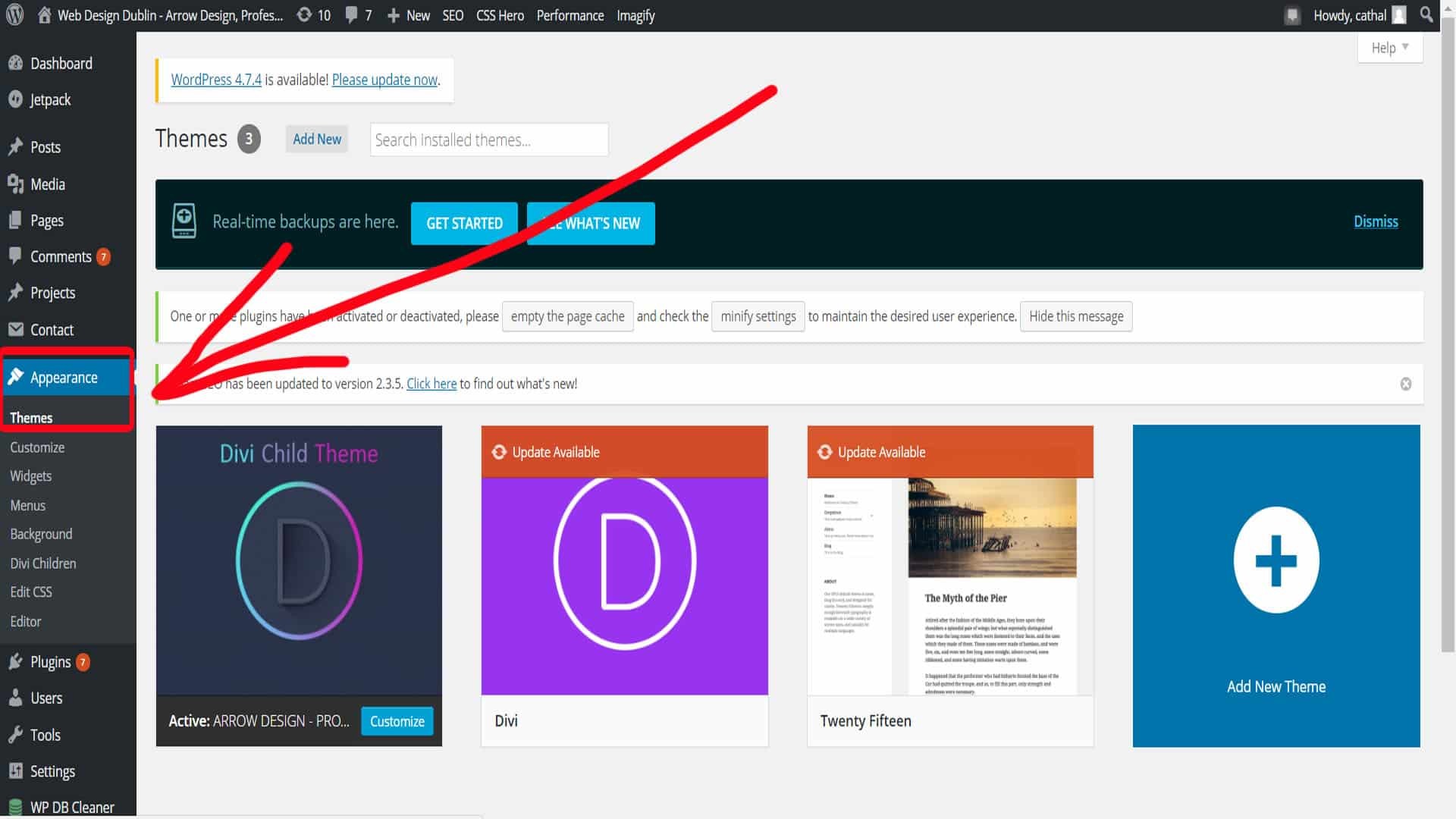The image size is (1456, 819).
Task: Click the WHAT'S NEW button
Action: [591, 223]
